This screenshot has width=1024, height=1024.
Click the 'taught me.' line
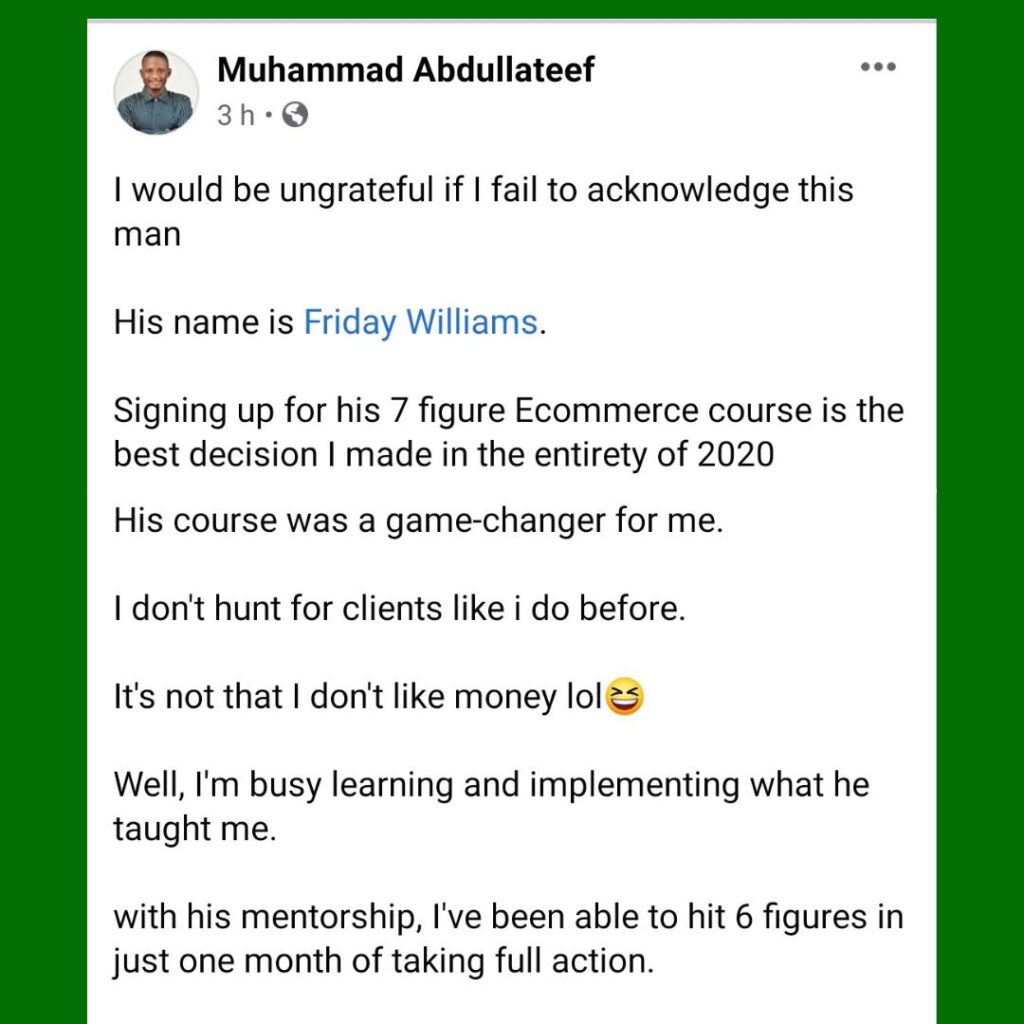click(x=195, y=829)
